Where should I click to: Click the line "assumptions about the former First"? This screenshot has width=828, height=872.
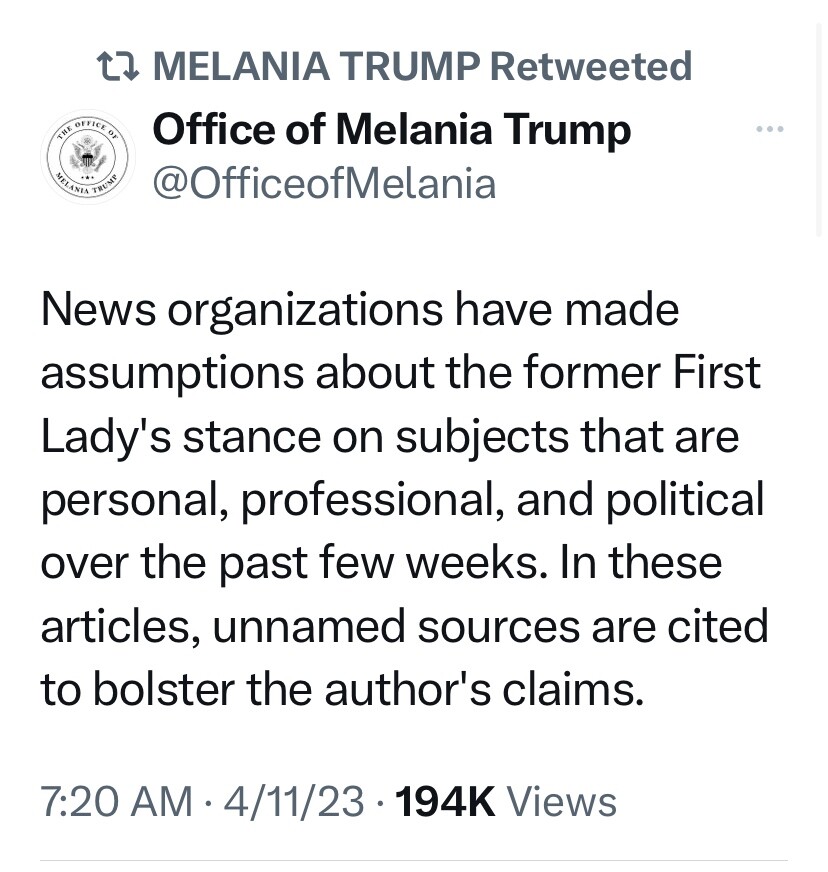coord(400,373)
